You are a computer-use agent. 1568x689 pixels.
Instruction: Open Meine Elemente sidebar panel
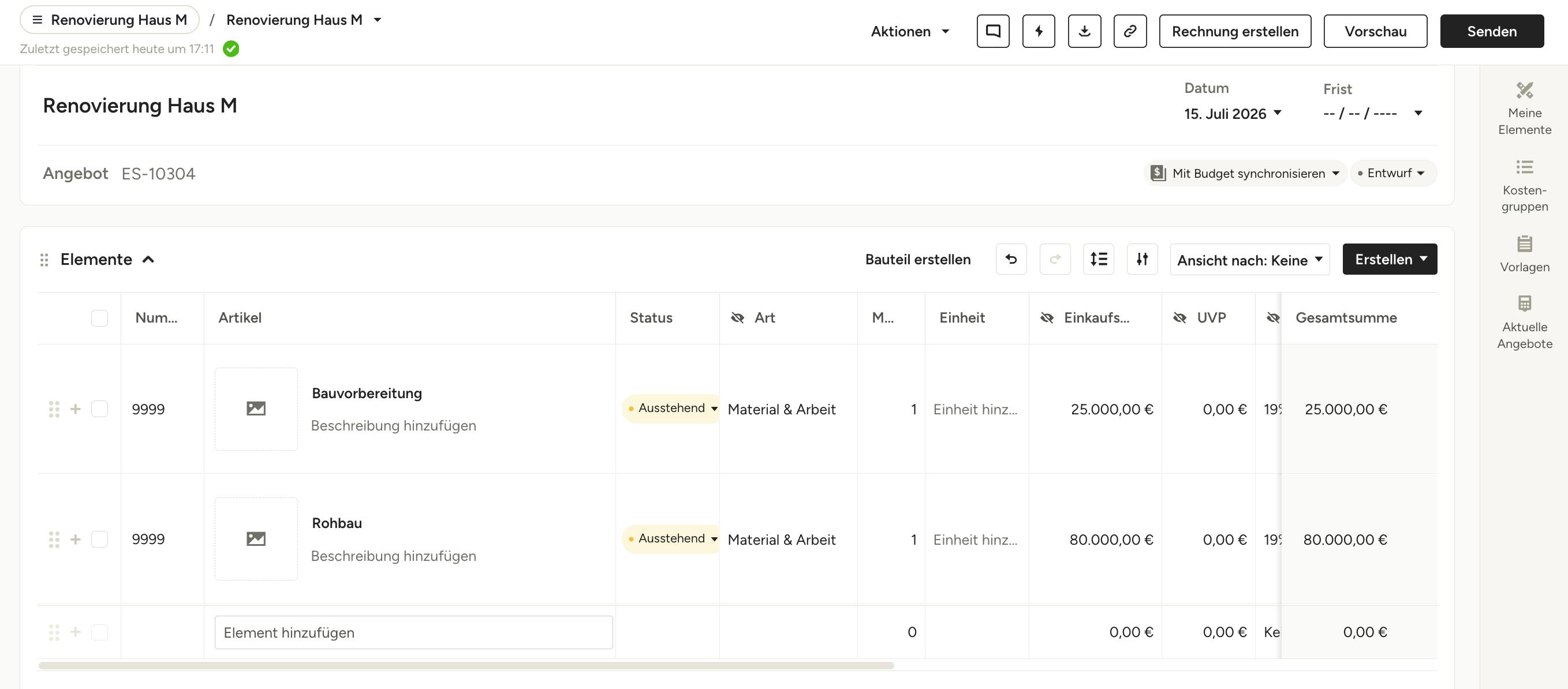1524,109
